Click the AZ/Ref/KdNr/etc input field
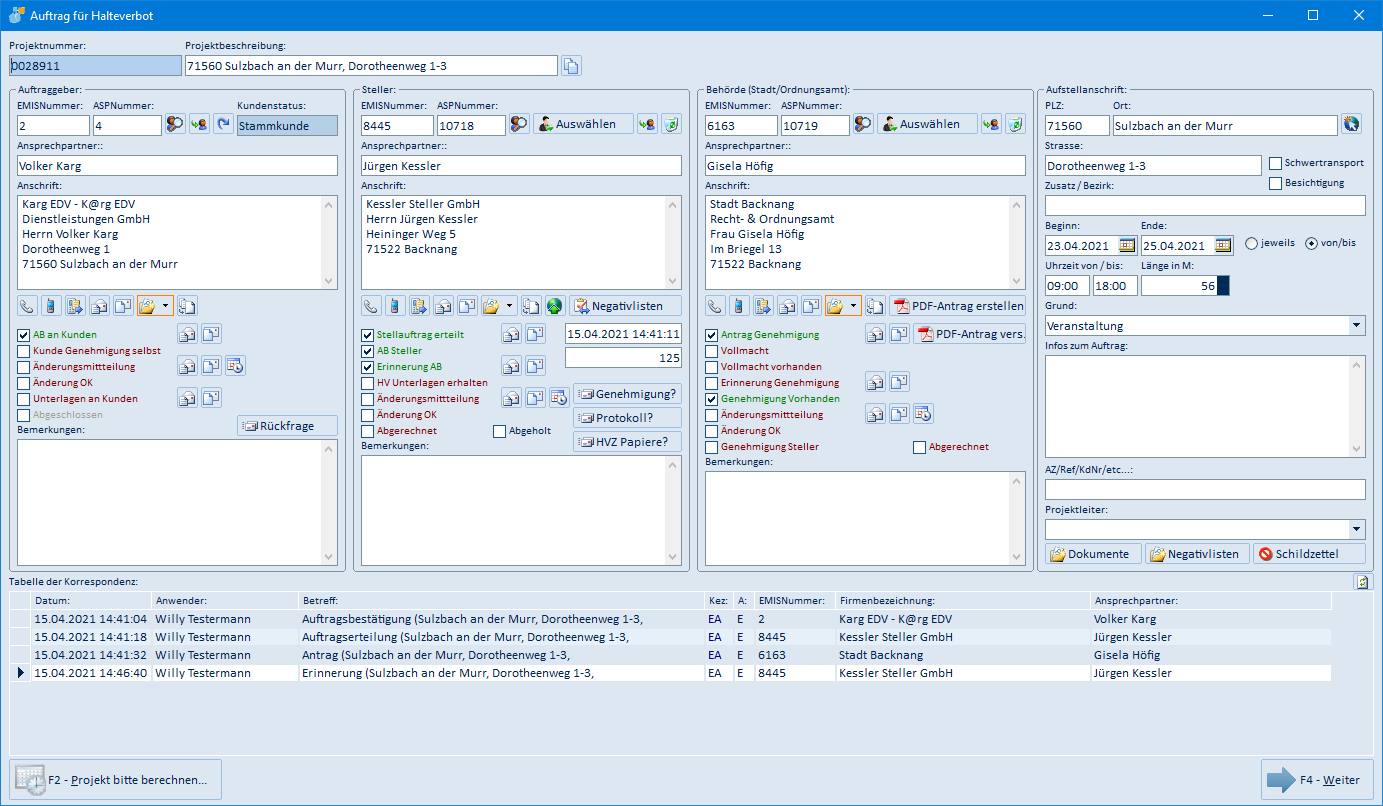This screenshot has height=806, width=1383. [1205, 489]
